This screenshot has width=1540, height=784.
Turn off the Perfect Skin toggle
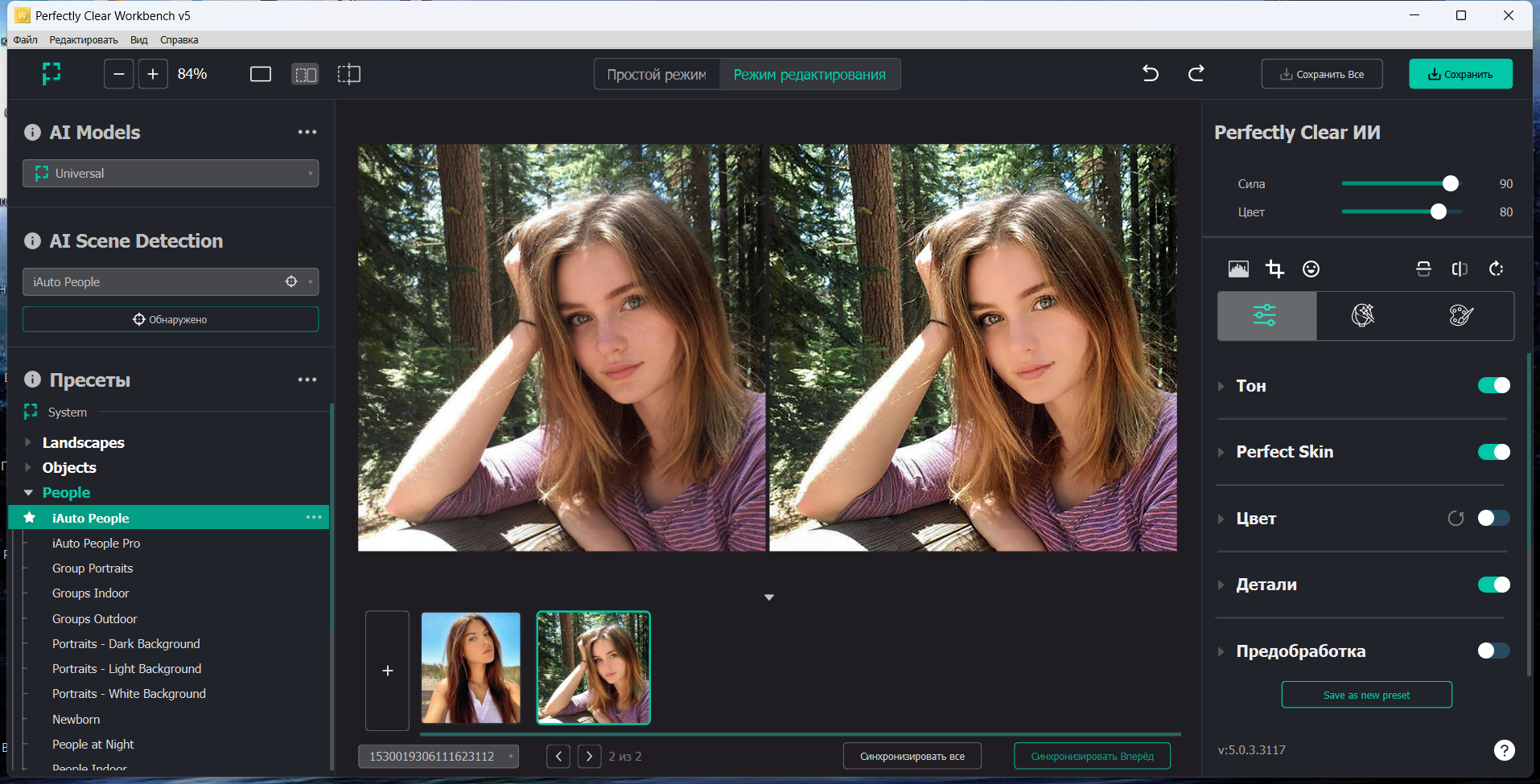(1493, 452)
